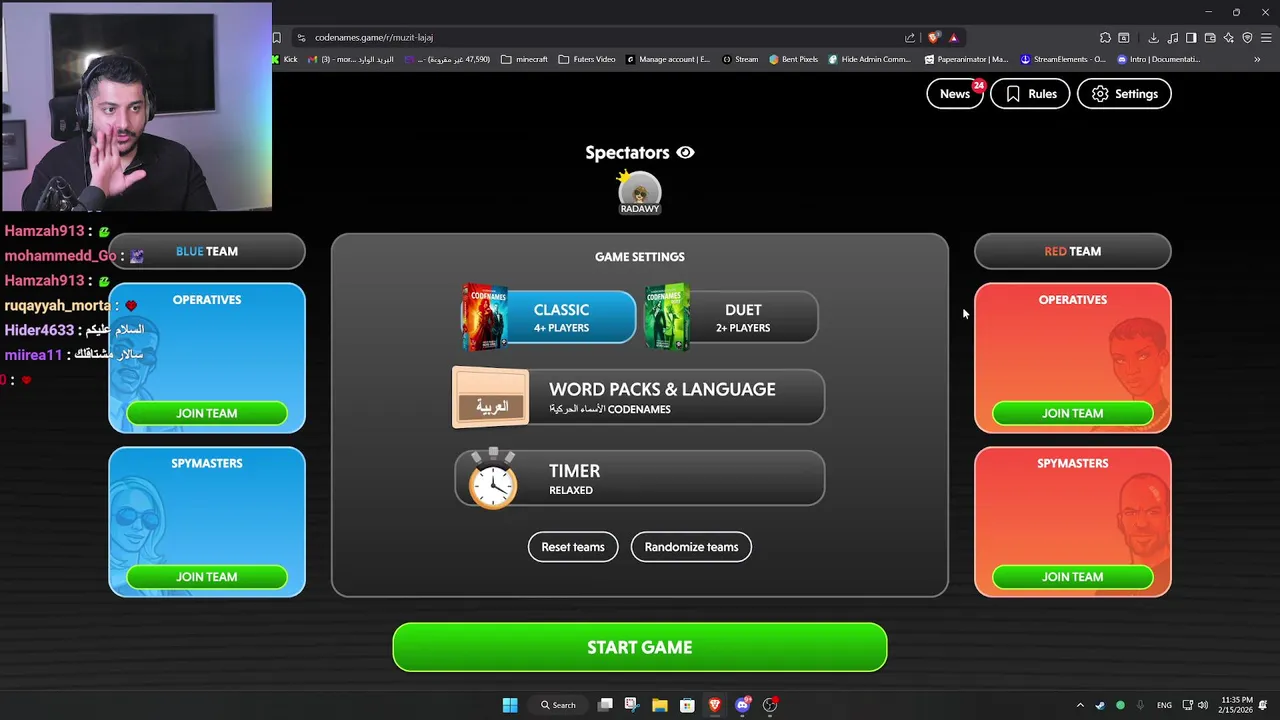Open the Intro Documentation bookmark

click(x=1159, y=59)
